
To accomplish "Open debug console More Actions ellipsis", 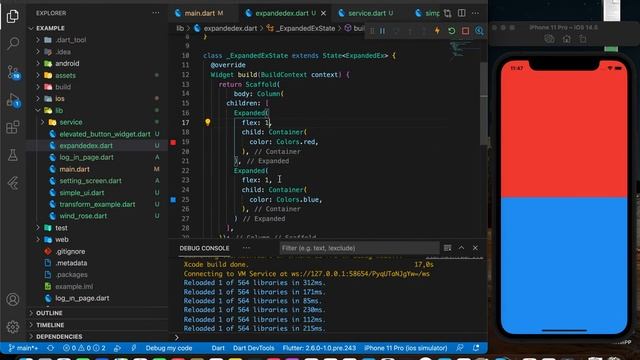I will (x=246, y=248).
